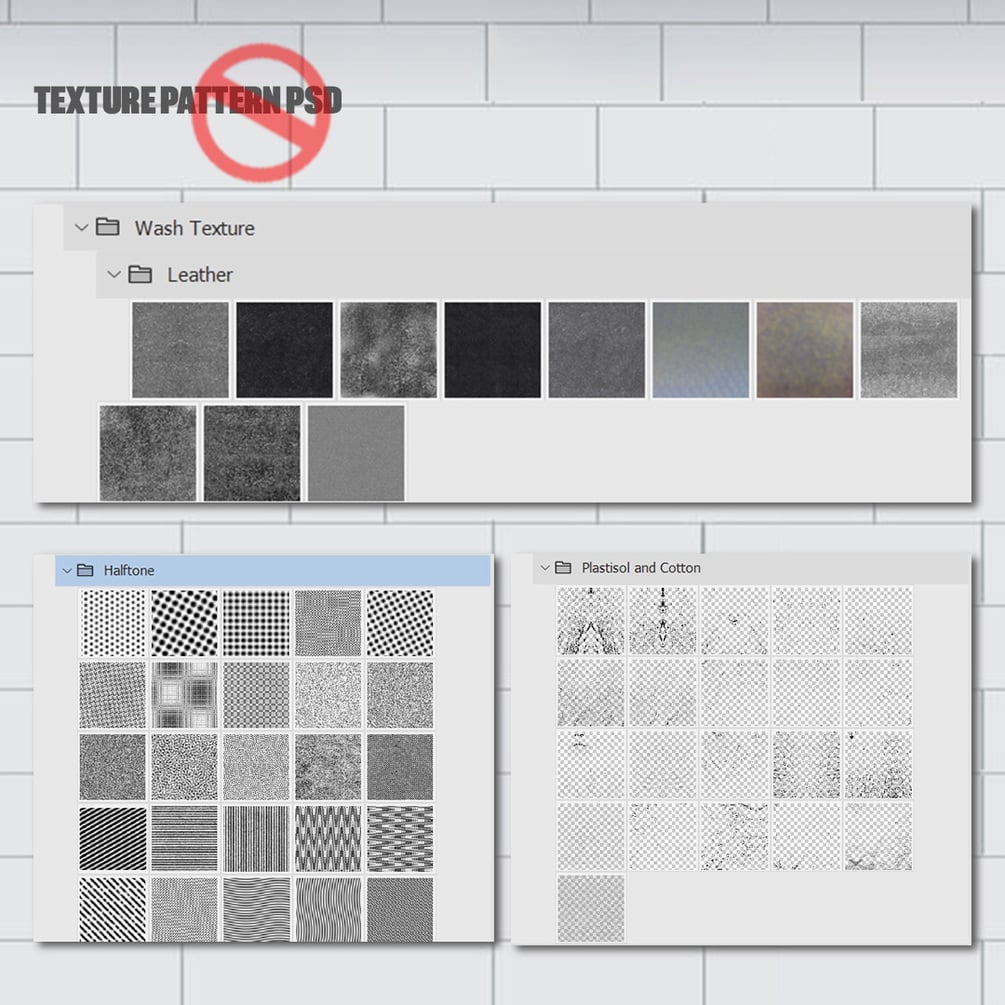Click the Leather folder icon

coord(140,274)
